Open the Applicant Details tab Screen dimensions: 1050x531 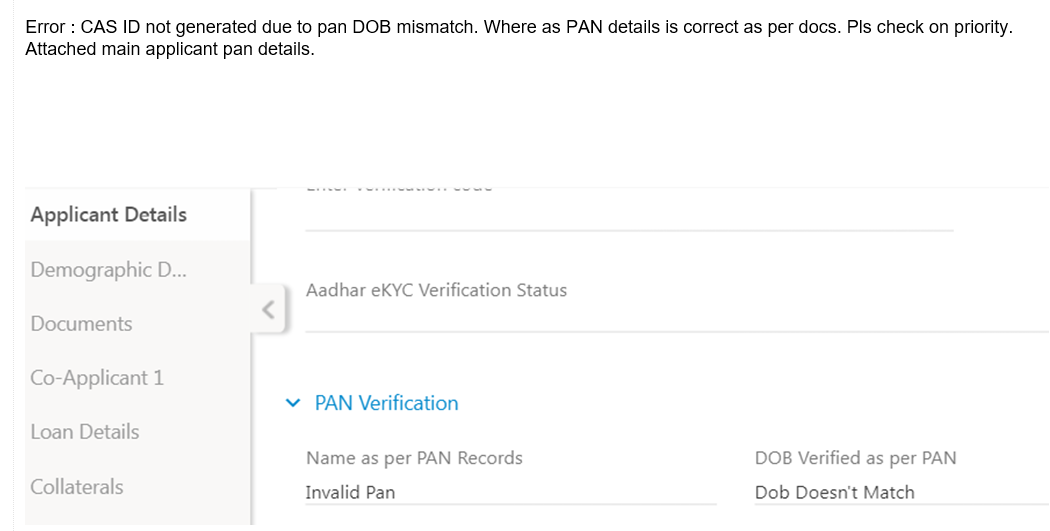click(x=108, y=215)
